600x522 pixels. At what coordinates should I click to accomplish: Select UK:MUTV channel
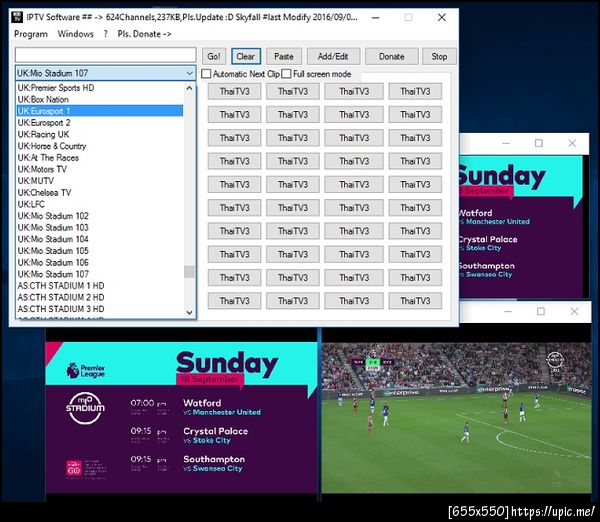tap(100, 181)
